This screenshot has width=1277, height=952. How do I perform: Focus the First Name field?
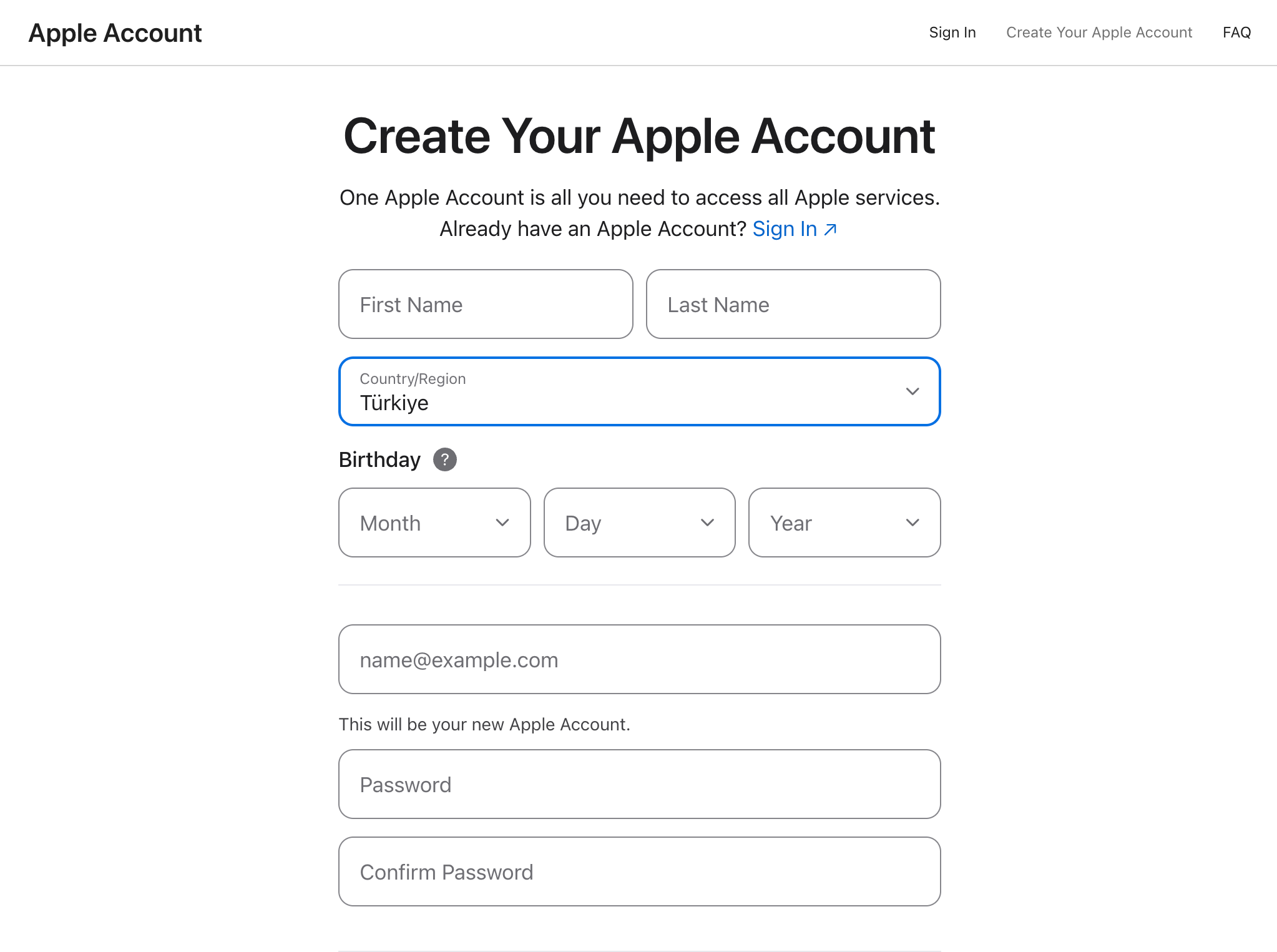point(486,304)
